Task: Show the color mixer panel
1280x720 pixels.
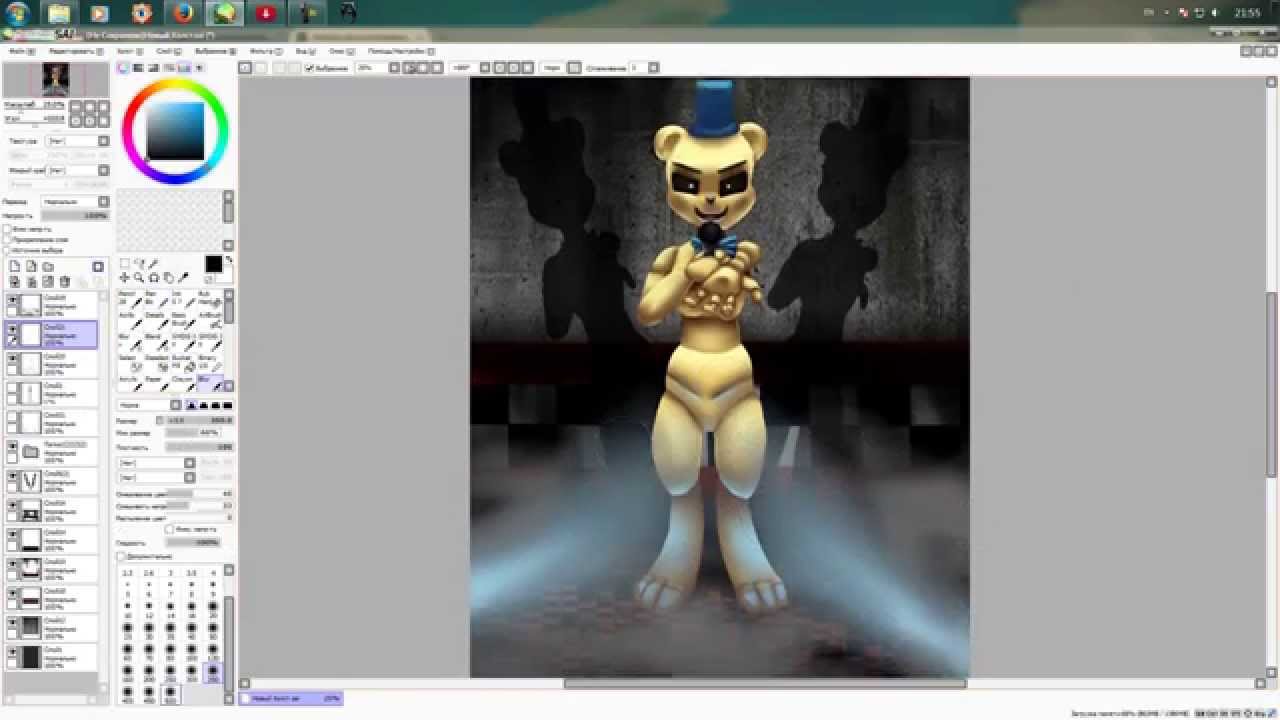Action: (169, 68)
